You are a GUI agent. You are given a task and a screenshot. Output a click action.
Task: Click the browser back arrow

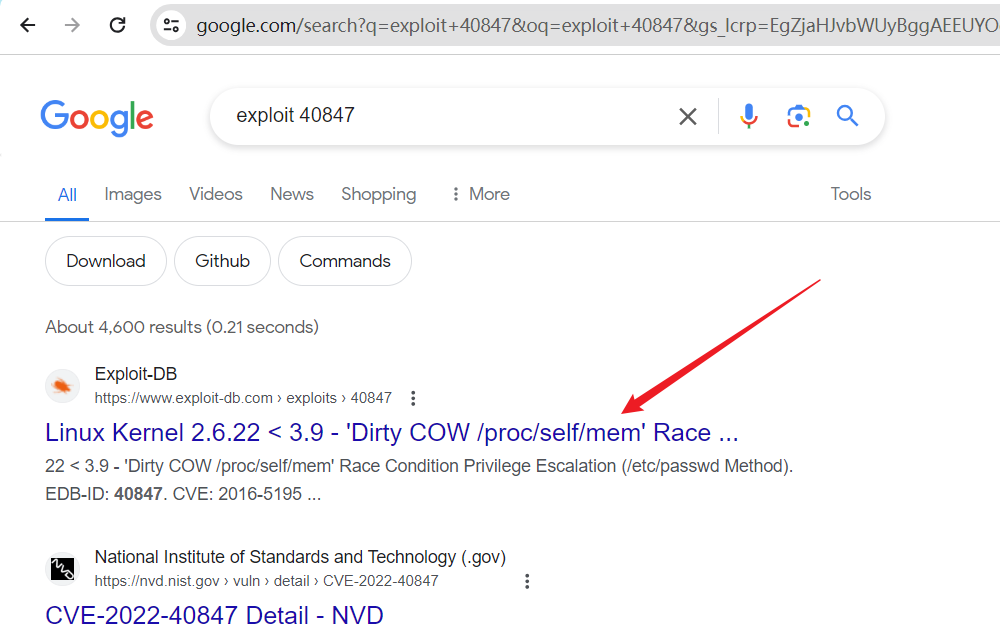(27, 25)
